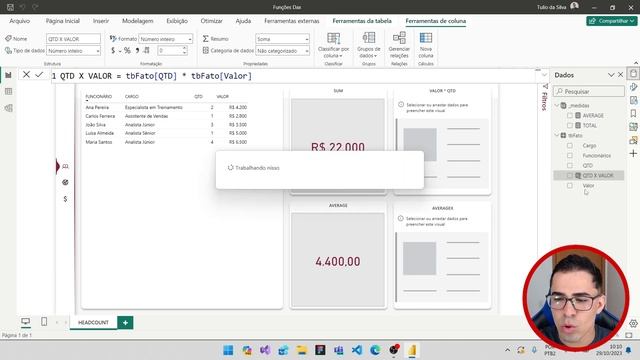The image size is (640, 360).
Task: Click the decimal places icon in Formatação
Action: pyautogui.click(x=147, y=50)
